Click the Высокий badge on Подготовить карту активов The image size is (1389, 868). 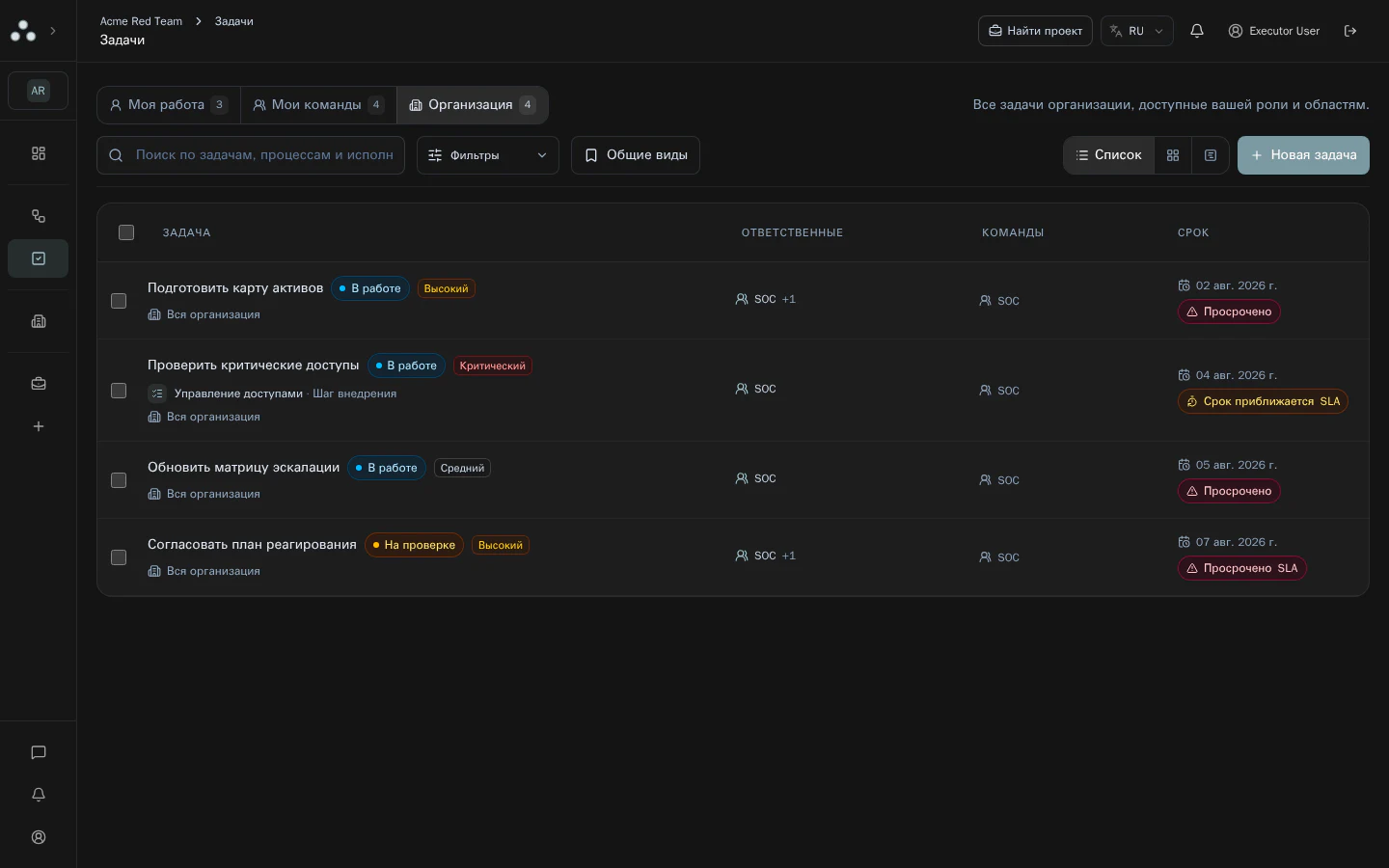pyautogui.click(x=447, y=288)
